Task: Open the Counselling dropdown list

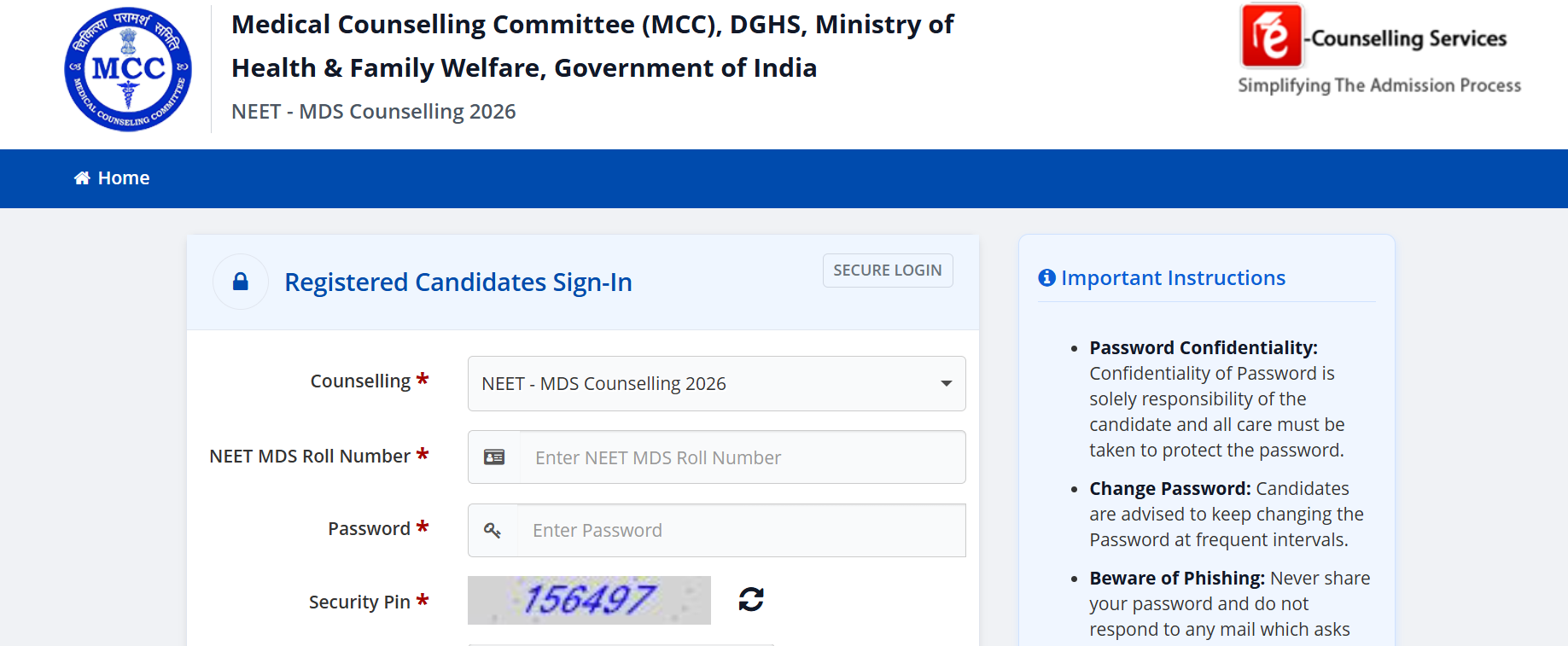Action: click(717, 383)
